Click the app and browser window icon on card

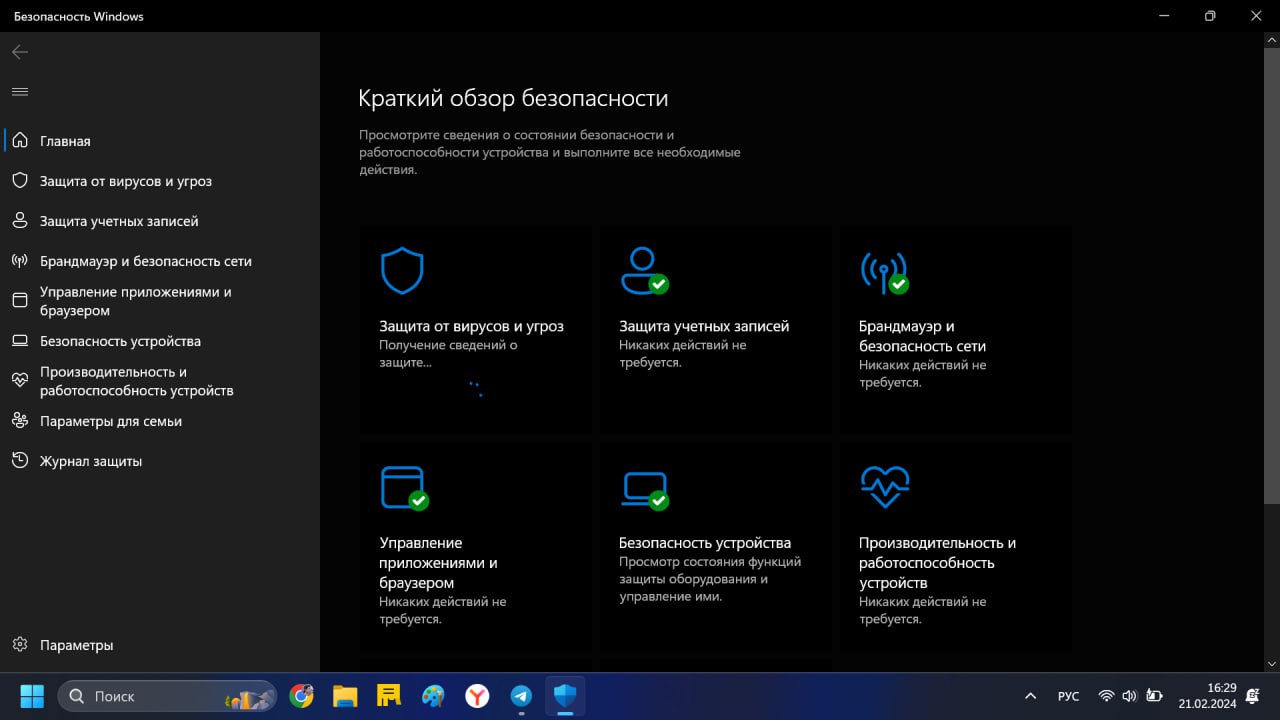[404, 488]
